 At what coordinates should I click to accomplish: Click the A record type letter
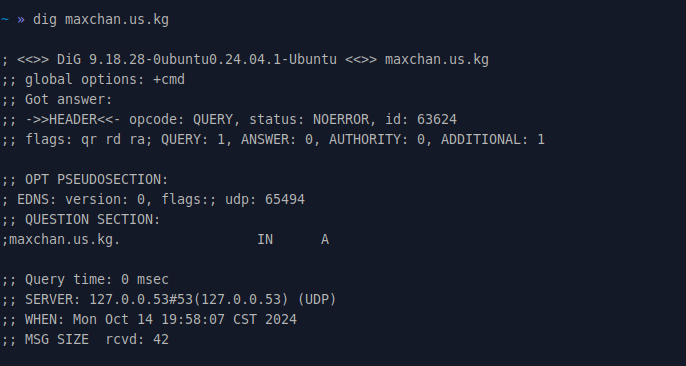tap(325, 240)
